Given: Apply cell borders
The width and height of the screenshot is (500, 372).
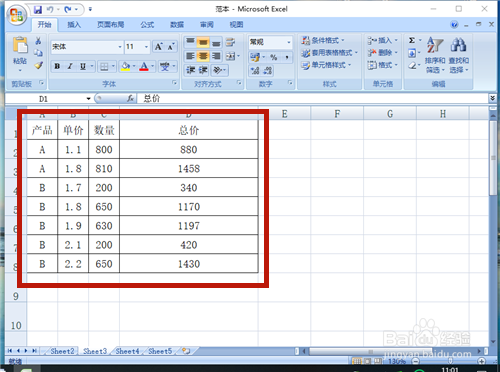Looking at the screenshot, I should click(x=104, y=67).
